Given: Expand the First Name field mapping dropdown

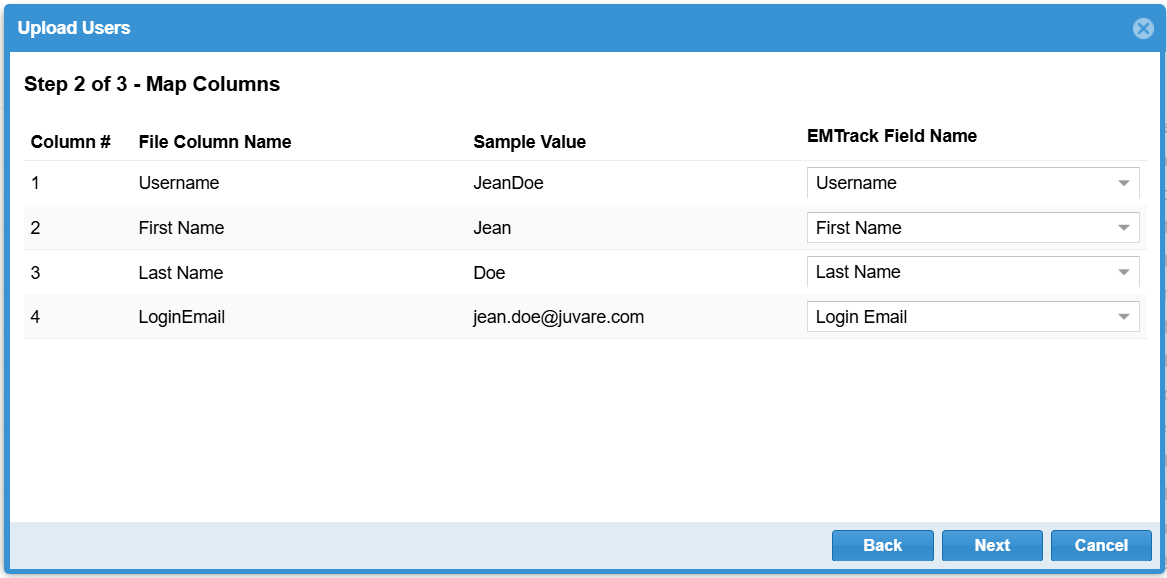Looking at the screenshot, I should (972, 228).
